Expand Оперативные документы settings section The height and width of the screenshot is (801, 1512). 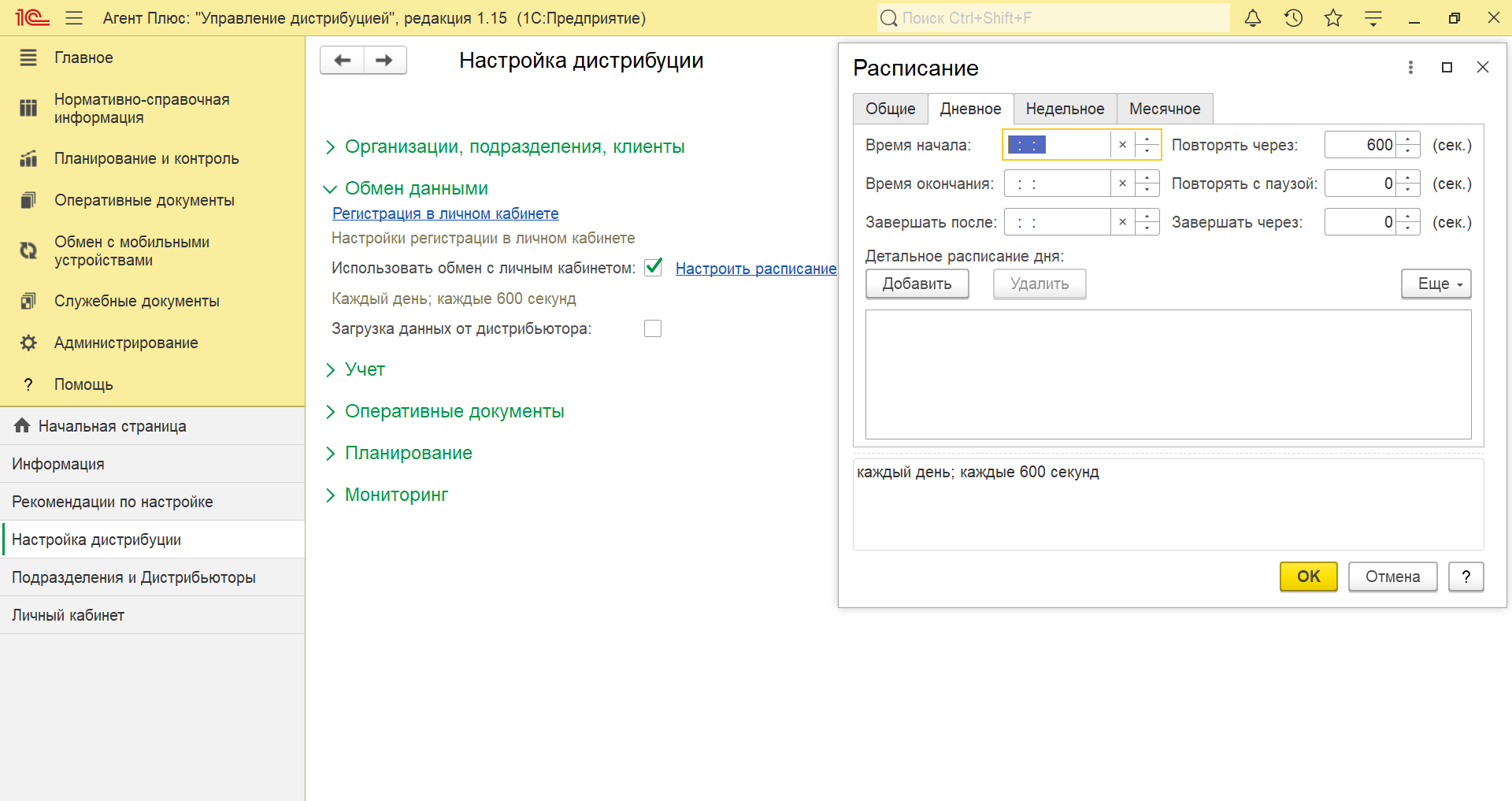coord(330,412)
